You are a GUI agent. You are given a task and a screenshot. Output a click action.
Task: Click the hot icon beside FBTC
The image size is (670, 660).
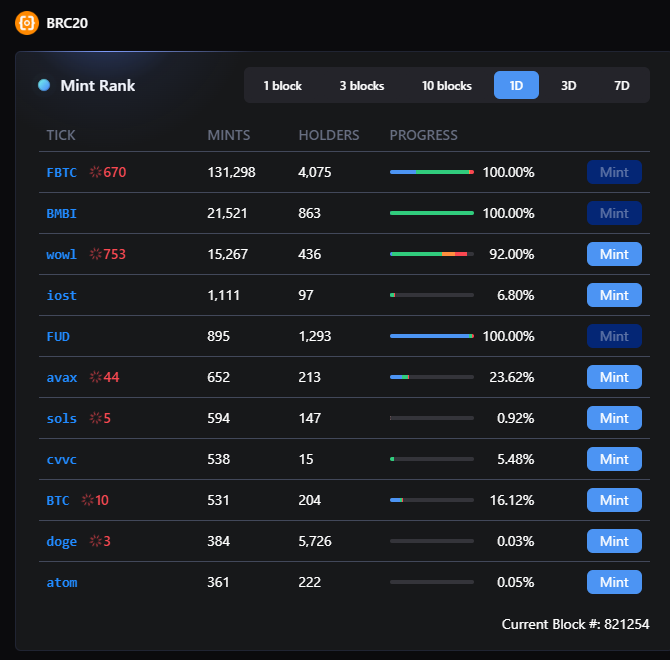point(96,172)
